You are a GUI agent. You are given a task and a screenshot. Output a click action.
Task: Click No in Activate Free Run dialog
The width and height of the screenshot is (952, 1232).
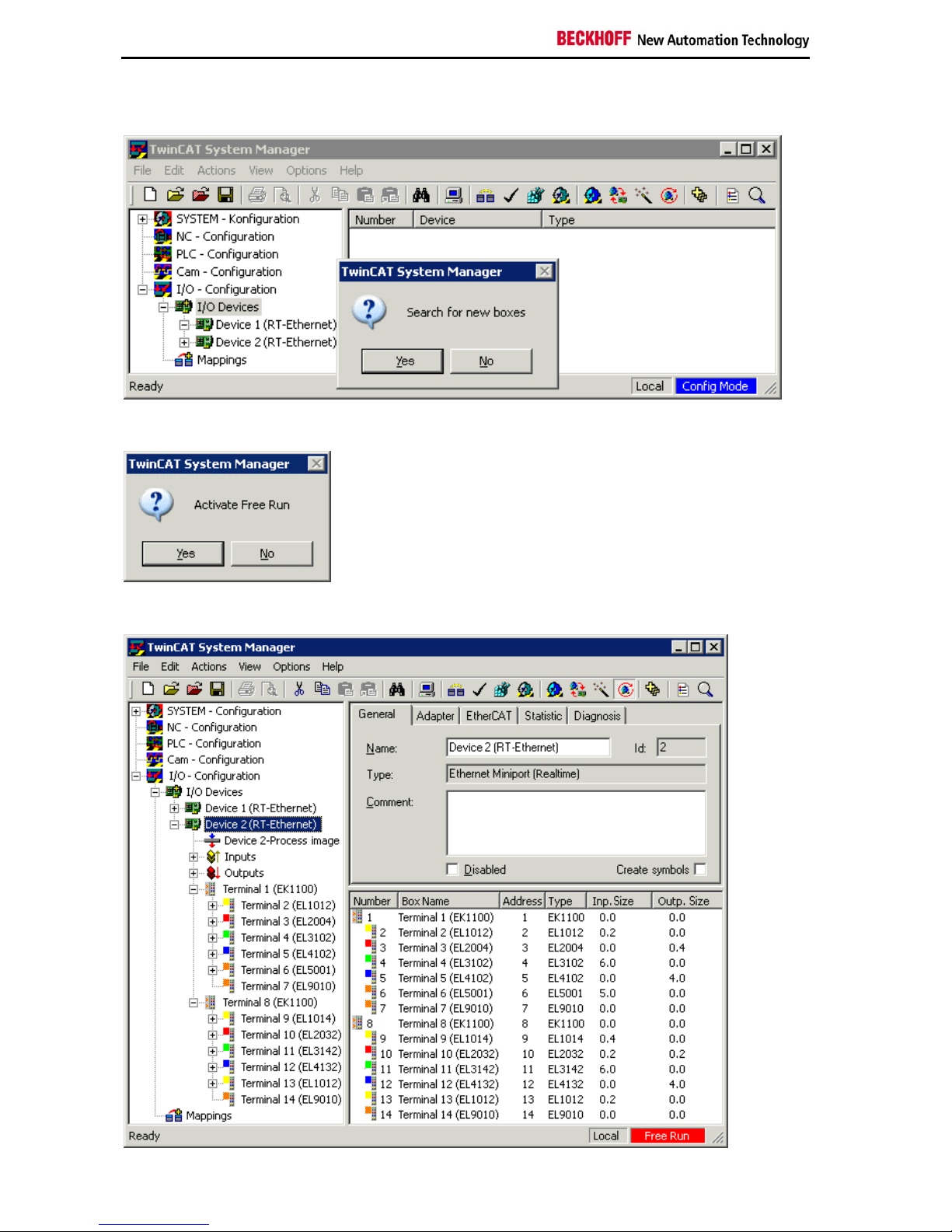(x=272, y=553)
